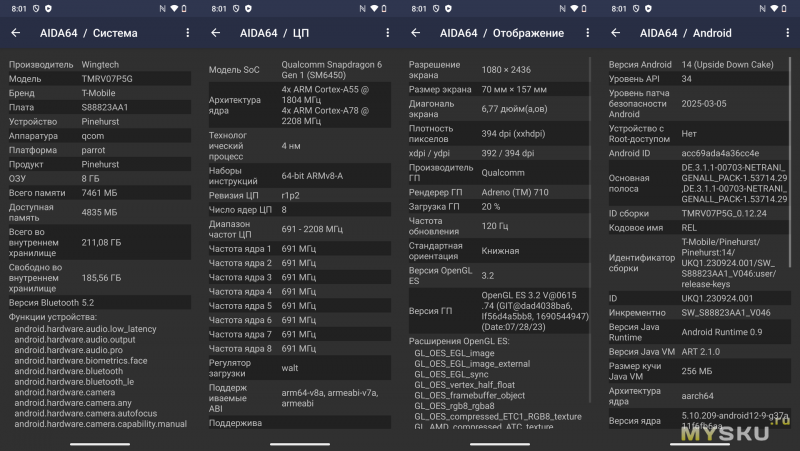Go back from the AIDA64 ЦП screen

click(x=216, y=33)
